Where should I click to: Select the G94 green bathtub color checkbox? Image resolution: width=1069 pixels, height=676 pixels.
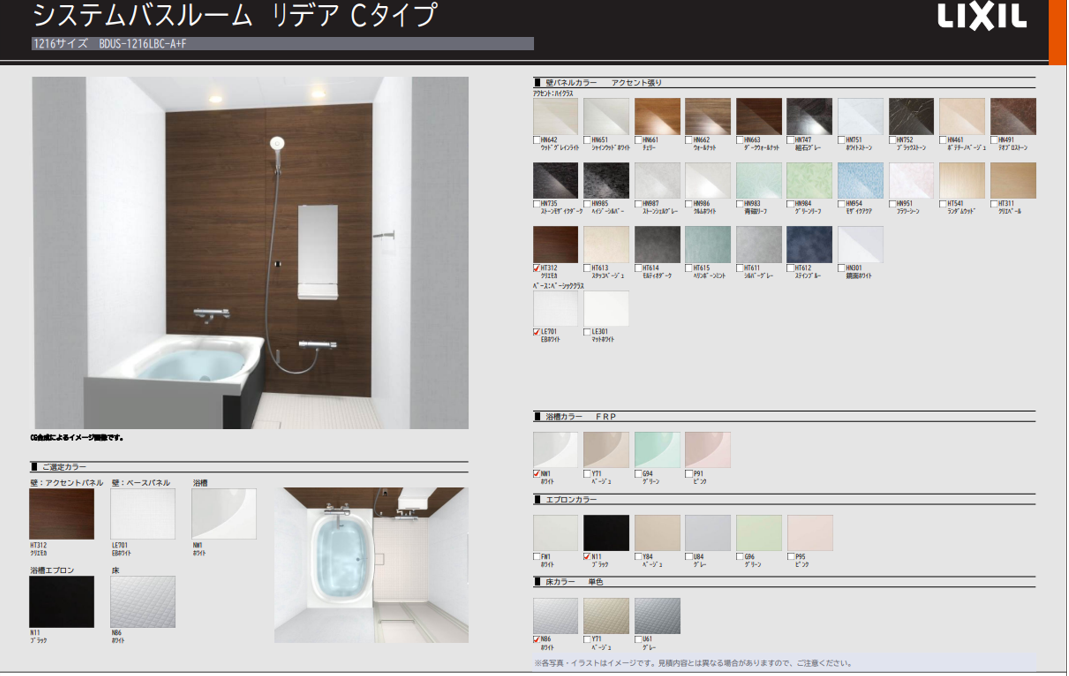[638, 474]
